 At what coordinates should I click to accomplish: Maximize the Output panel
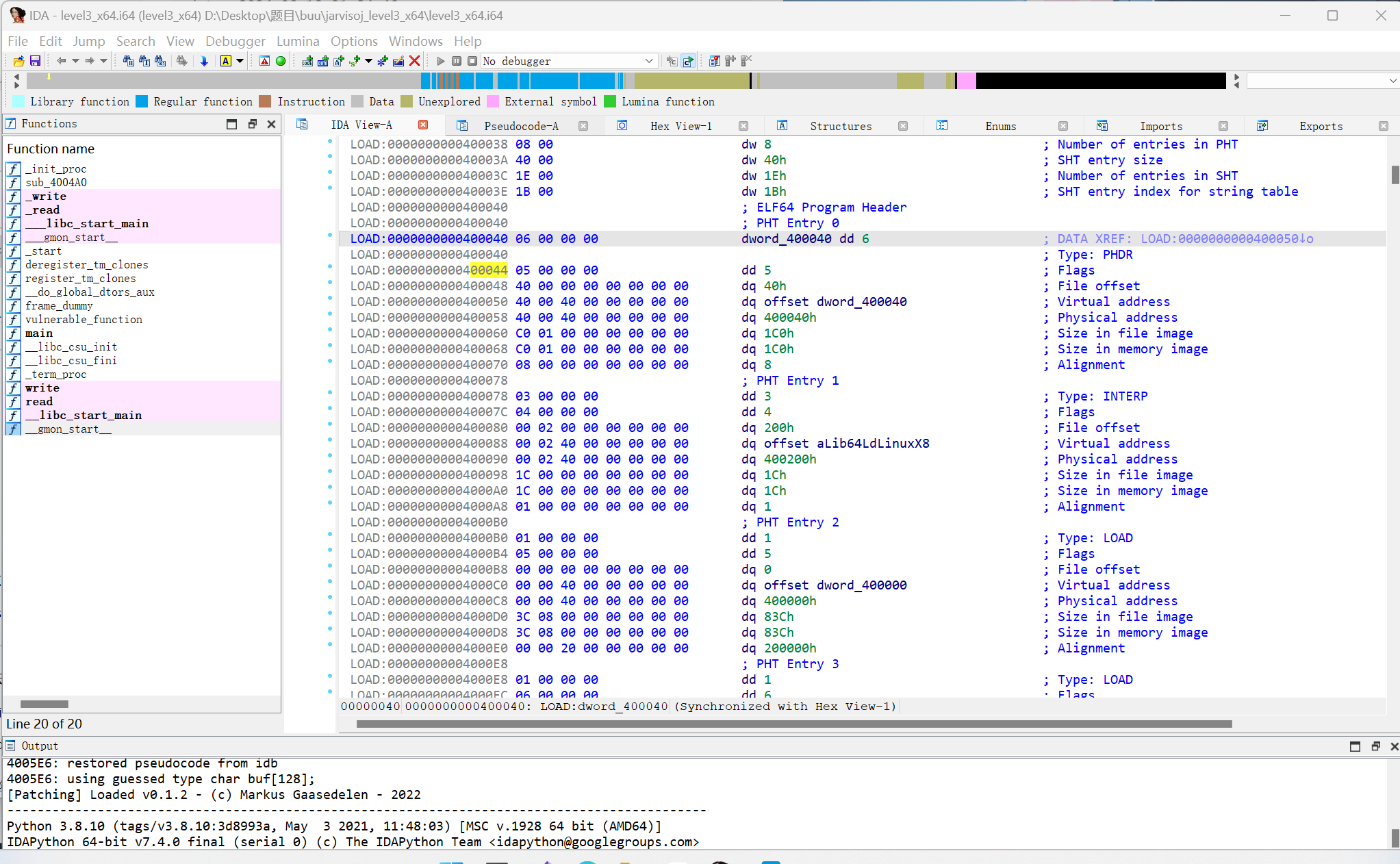(1355, 746)
